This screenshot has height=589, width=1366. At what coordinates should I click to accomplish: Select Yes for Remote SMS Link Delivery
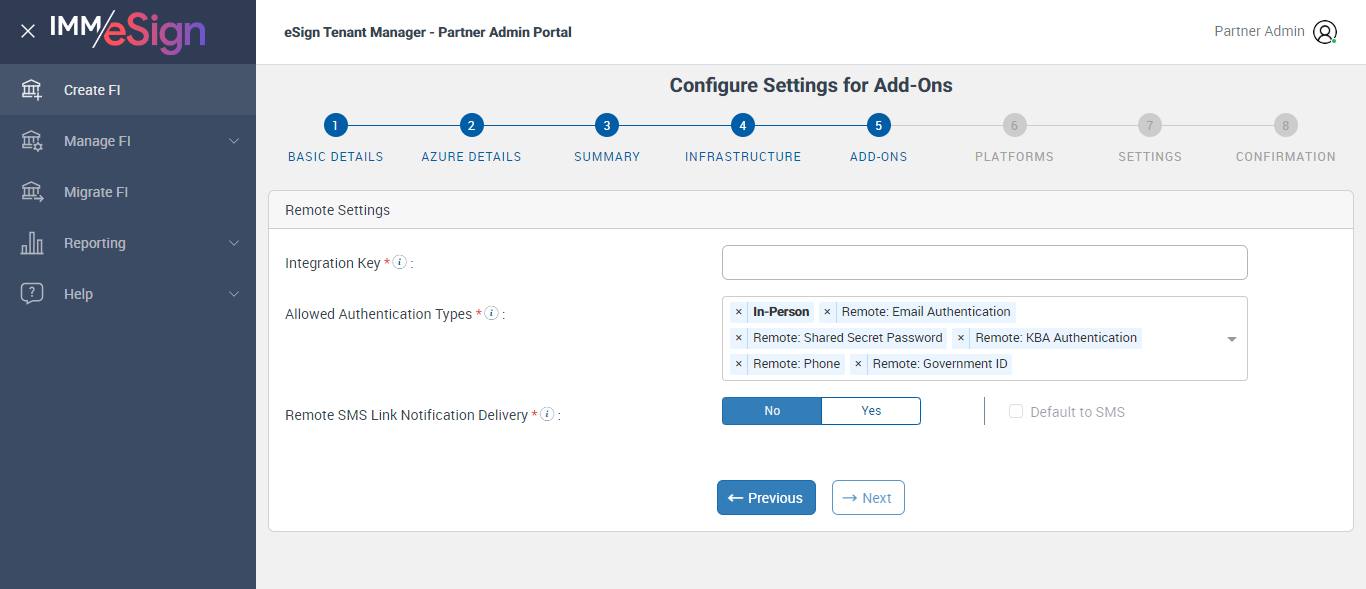[x=871, y=411]
